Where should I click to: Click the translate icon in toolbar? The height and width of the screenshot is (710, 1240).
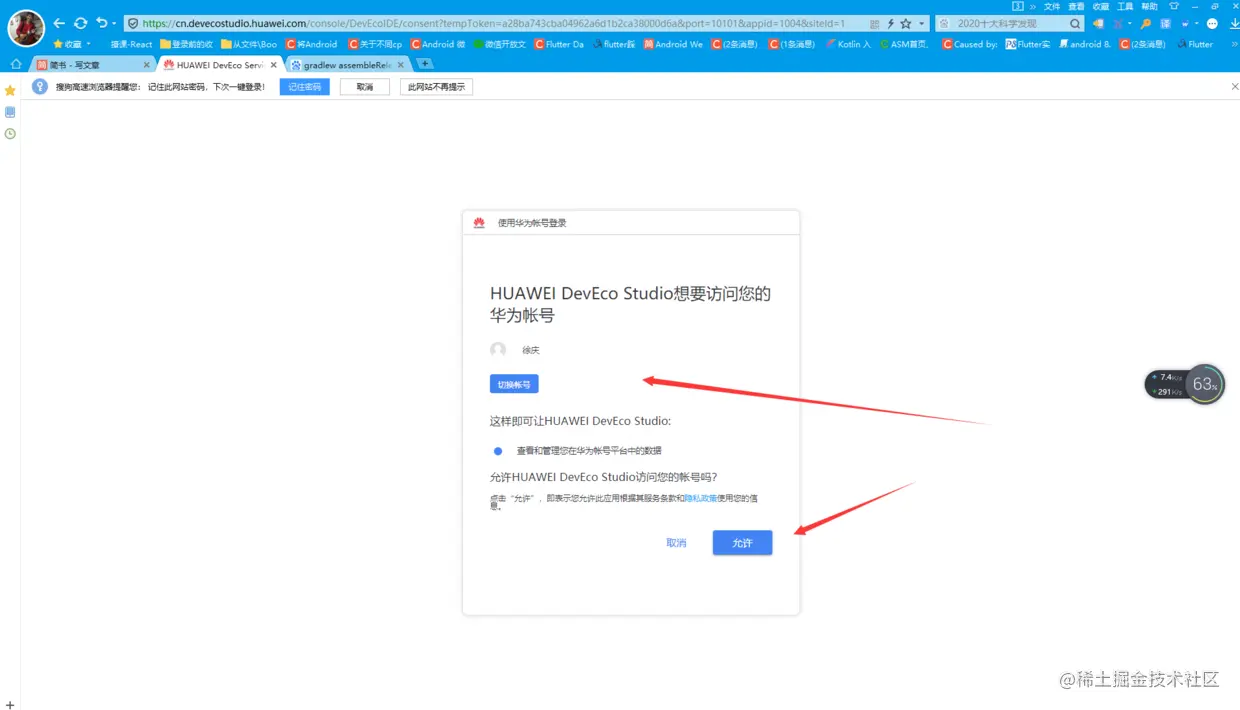[x=1165, y=23]
